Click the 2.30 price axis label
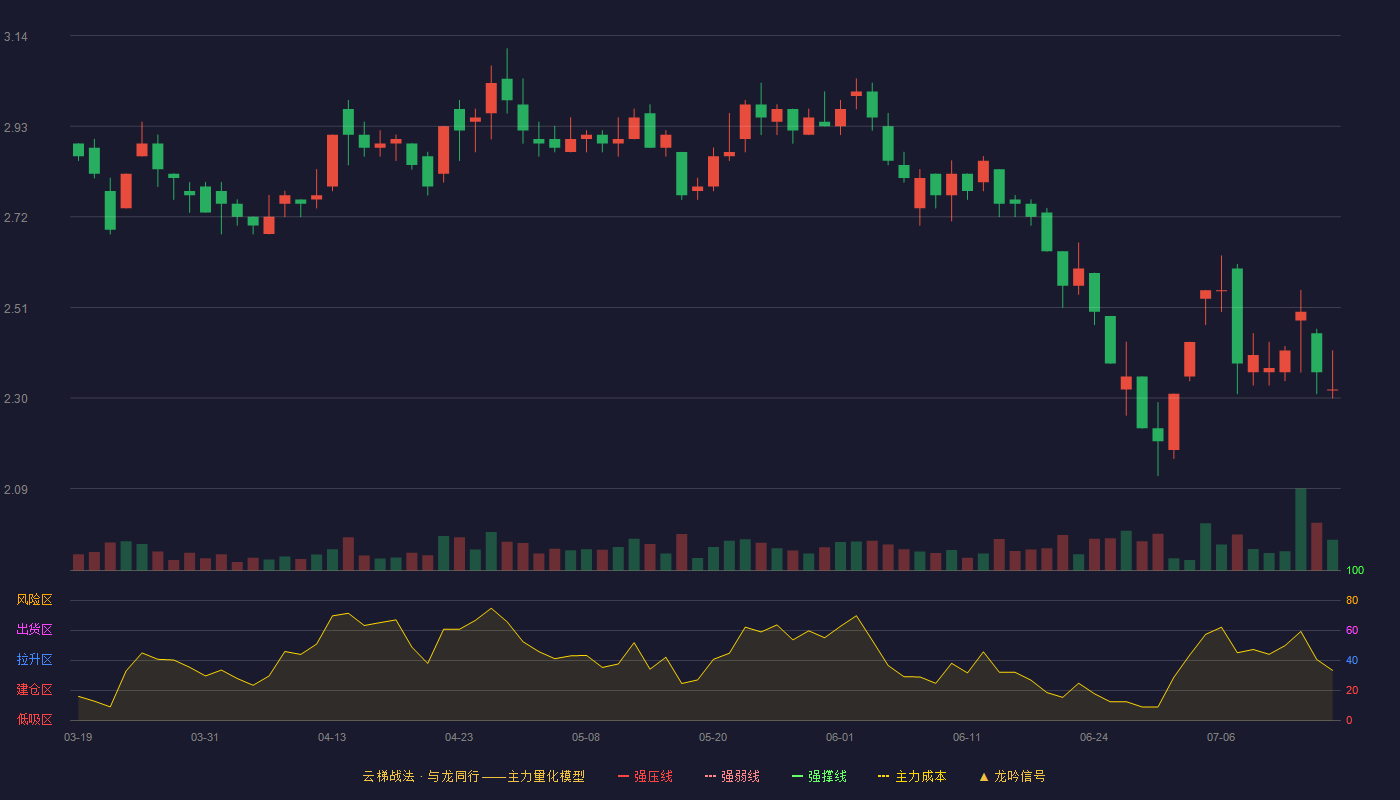This screenshot has width=1400, height=800. (x=16, y=399)
